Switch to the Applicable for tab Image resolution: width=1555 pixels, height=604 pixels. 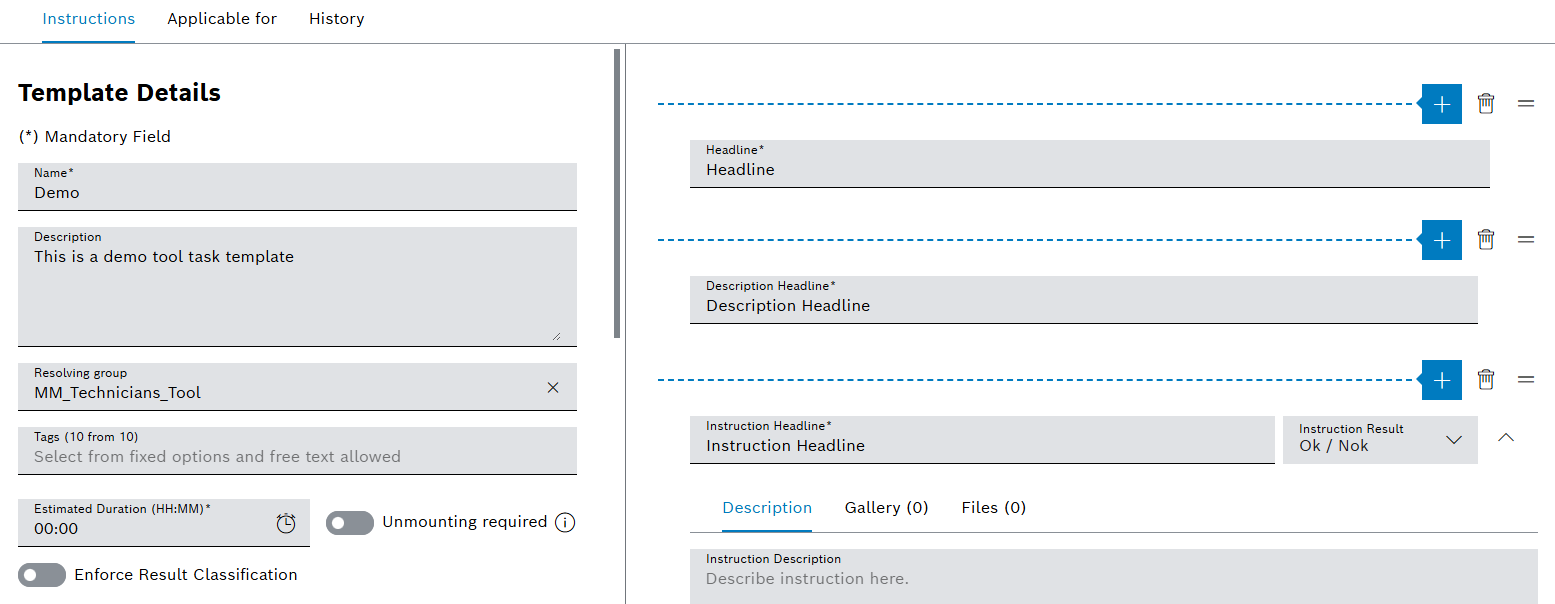(x=221, y=18)
